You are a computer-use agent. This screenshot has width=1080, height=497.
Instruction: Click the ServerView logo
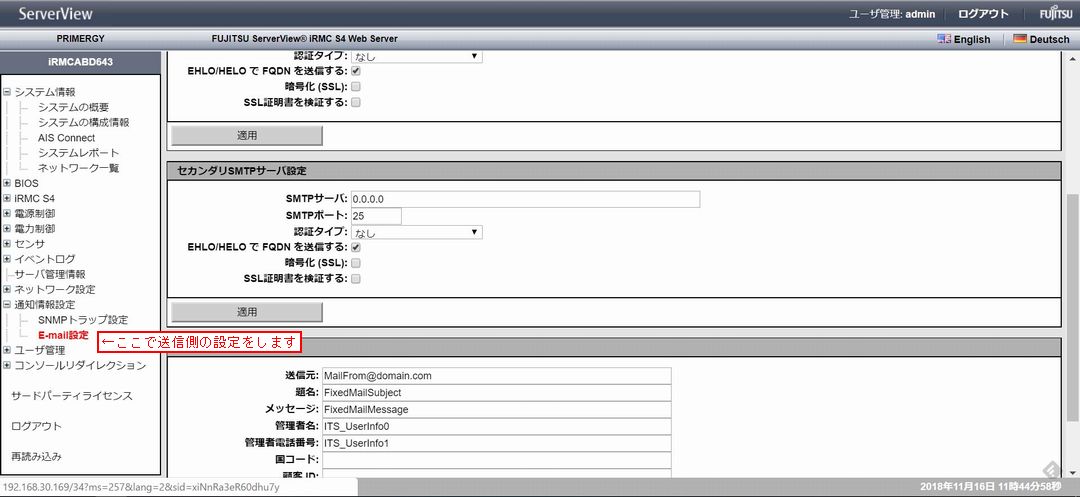(x=55, y=14)
